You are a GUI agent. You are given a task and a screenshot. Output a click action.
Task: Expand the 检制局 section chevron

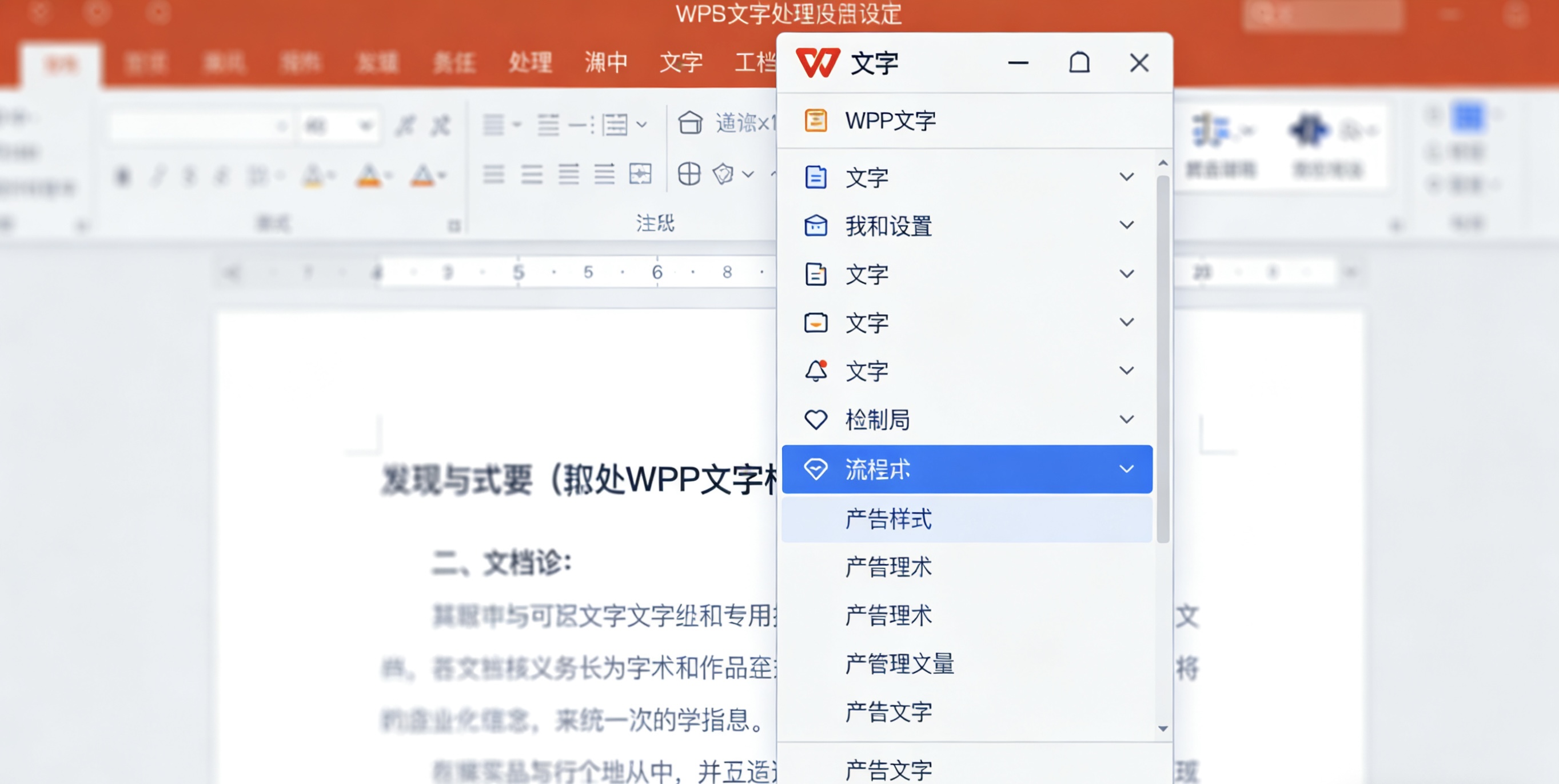click(1127, 419)
